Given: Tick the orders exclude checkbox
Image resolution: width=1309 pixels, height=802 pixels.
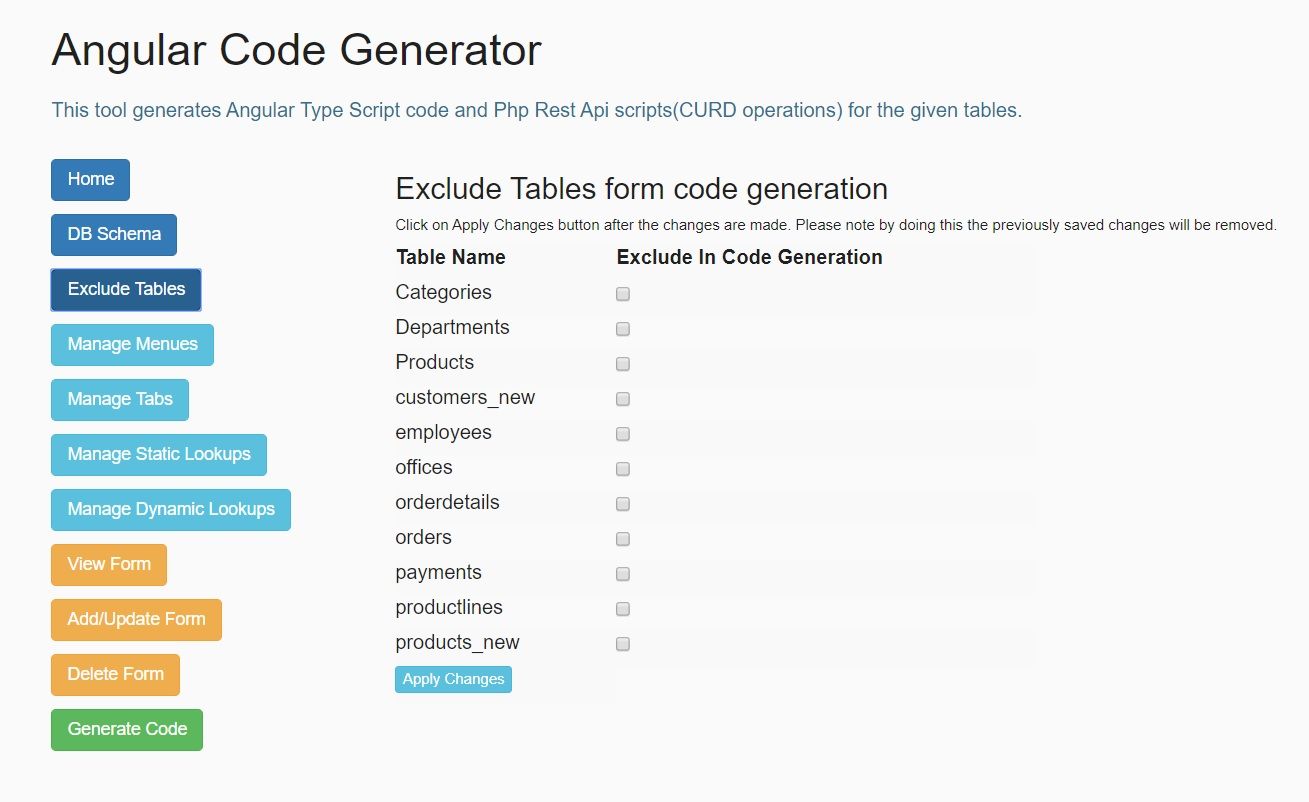Looking at the screenshot, I should tap(623, 539).
